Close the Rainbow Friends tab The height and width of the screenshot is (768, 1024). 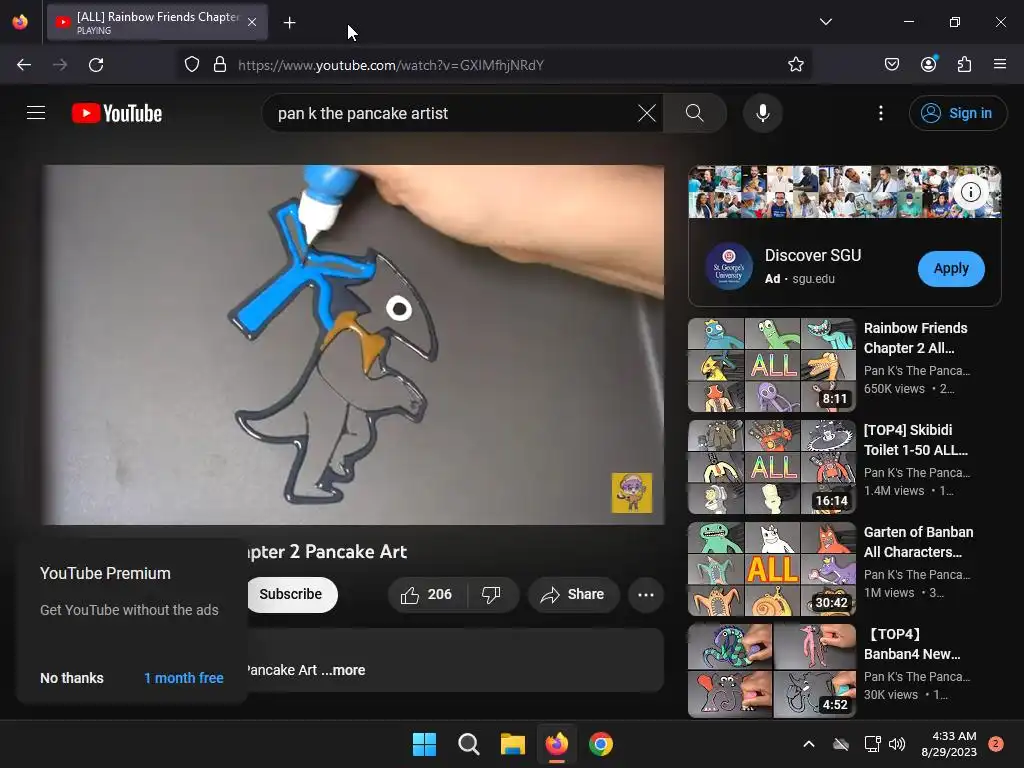click(252, 22)
